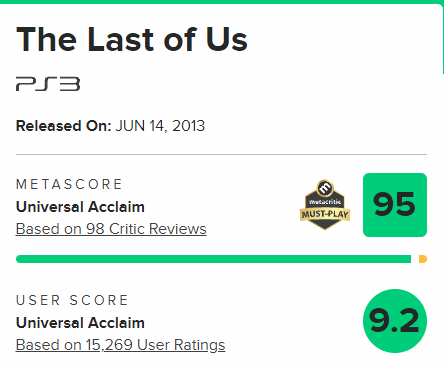Click the USER SCORE section label
Screen dimensions: 444x366
(72, 300)
